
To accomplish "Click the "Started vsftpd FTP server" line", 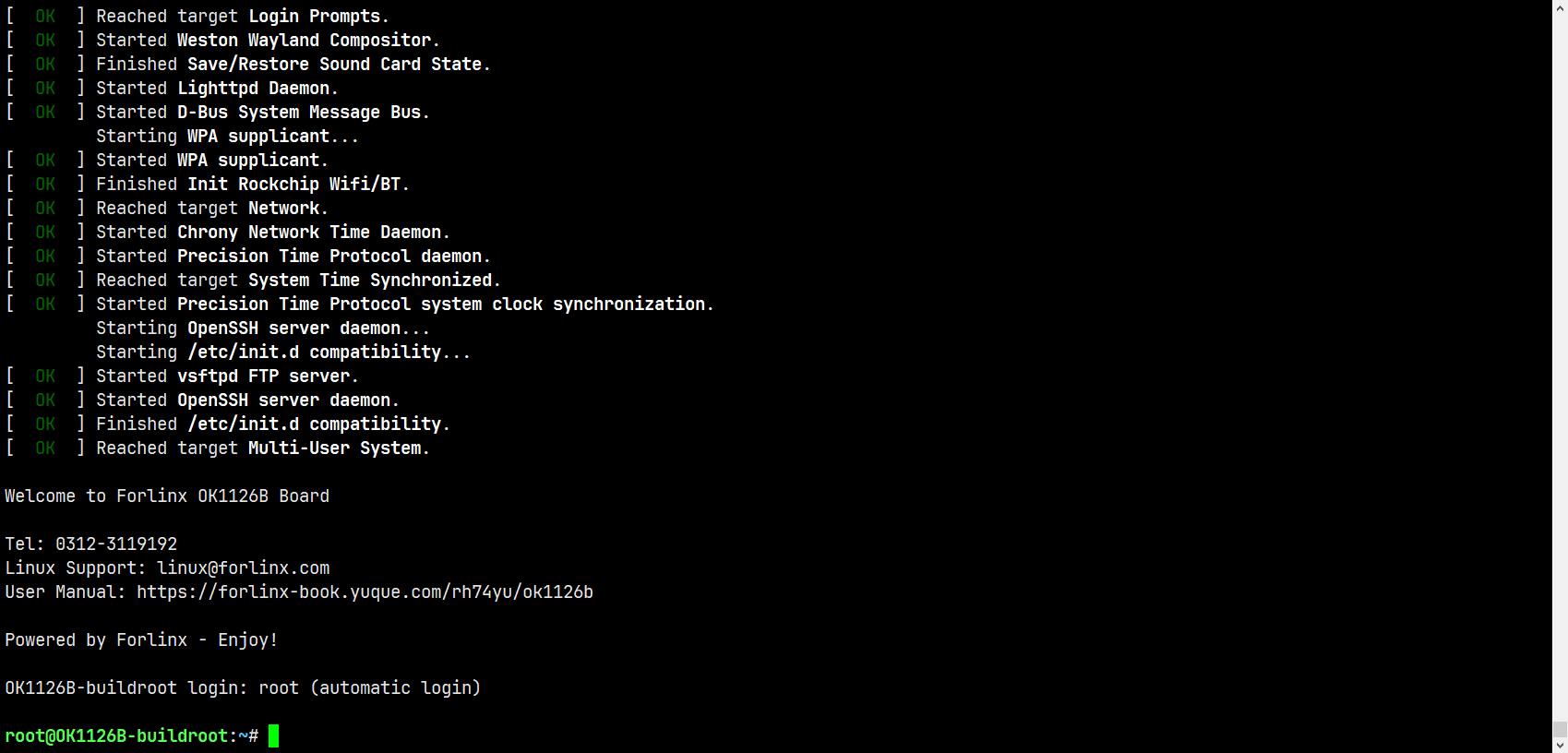I will pos(227,376).
